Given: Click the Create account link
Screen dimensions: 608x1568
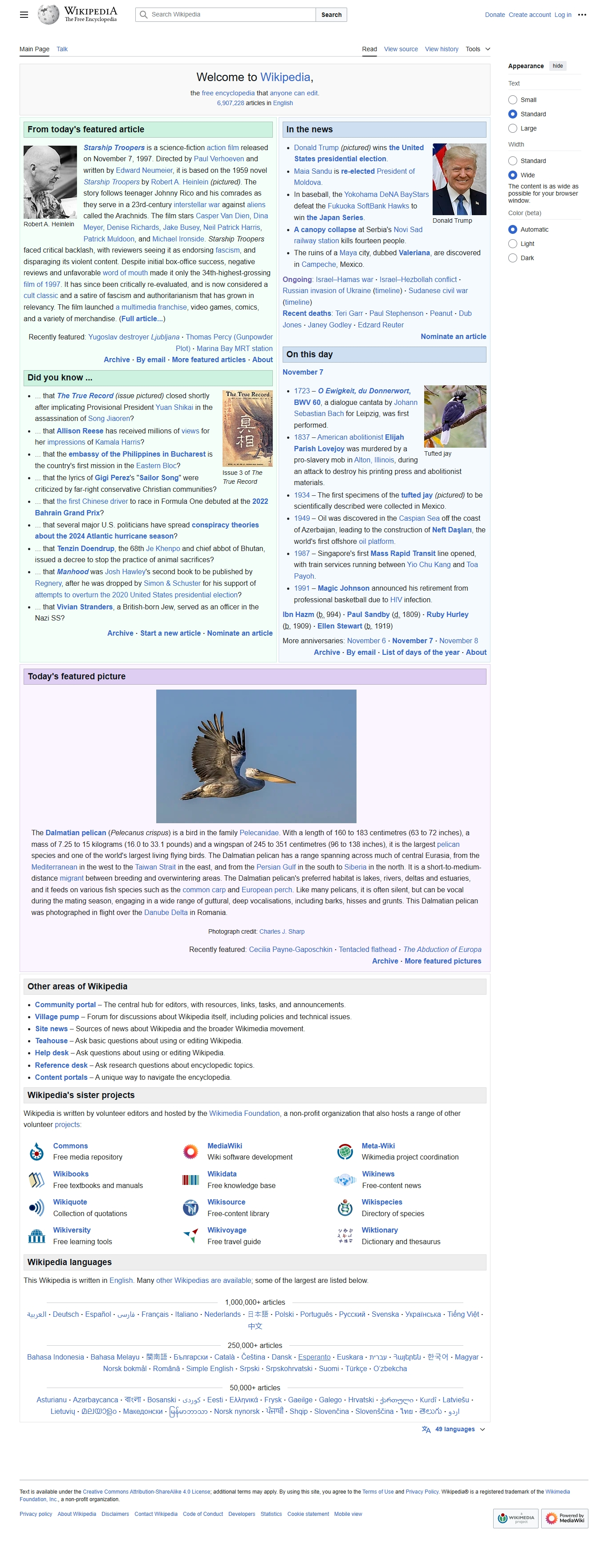Looking at the screenshot, I should click(530, 15).
